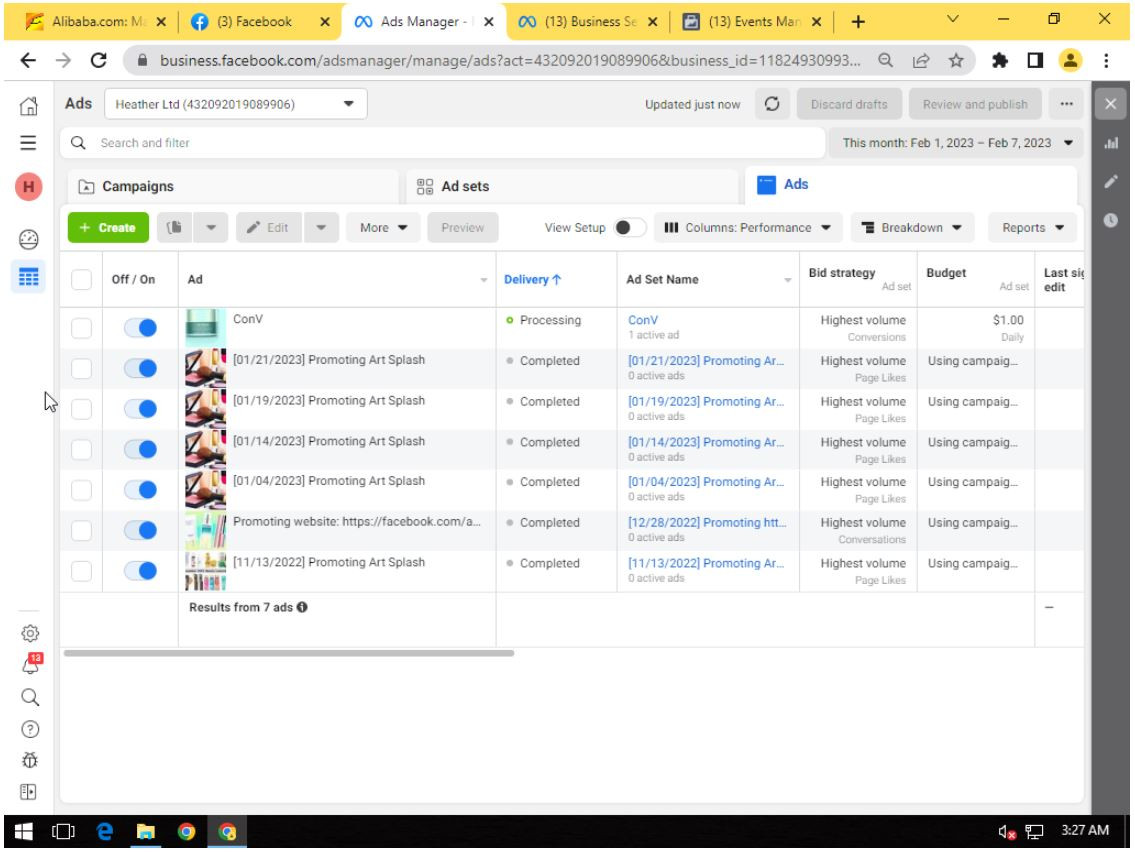The width and height of the screenshot is (1135, 852).
Task: Open File Explorer from the taskbar
Action: (145, 832)
